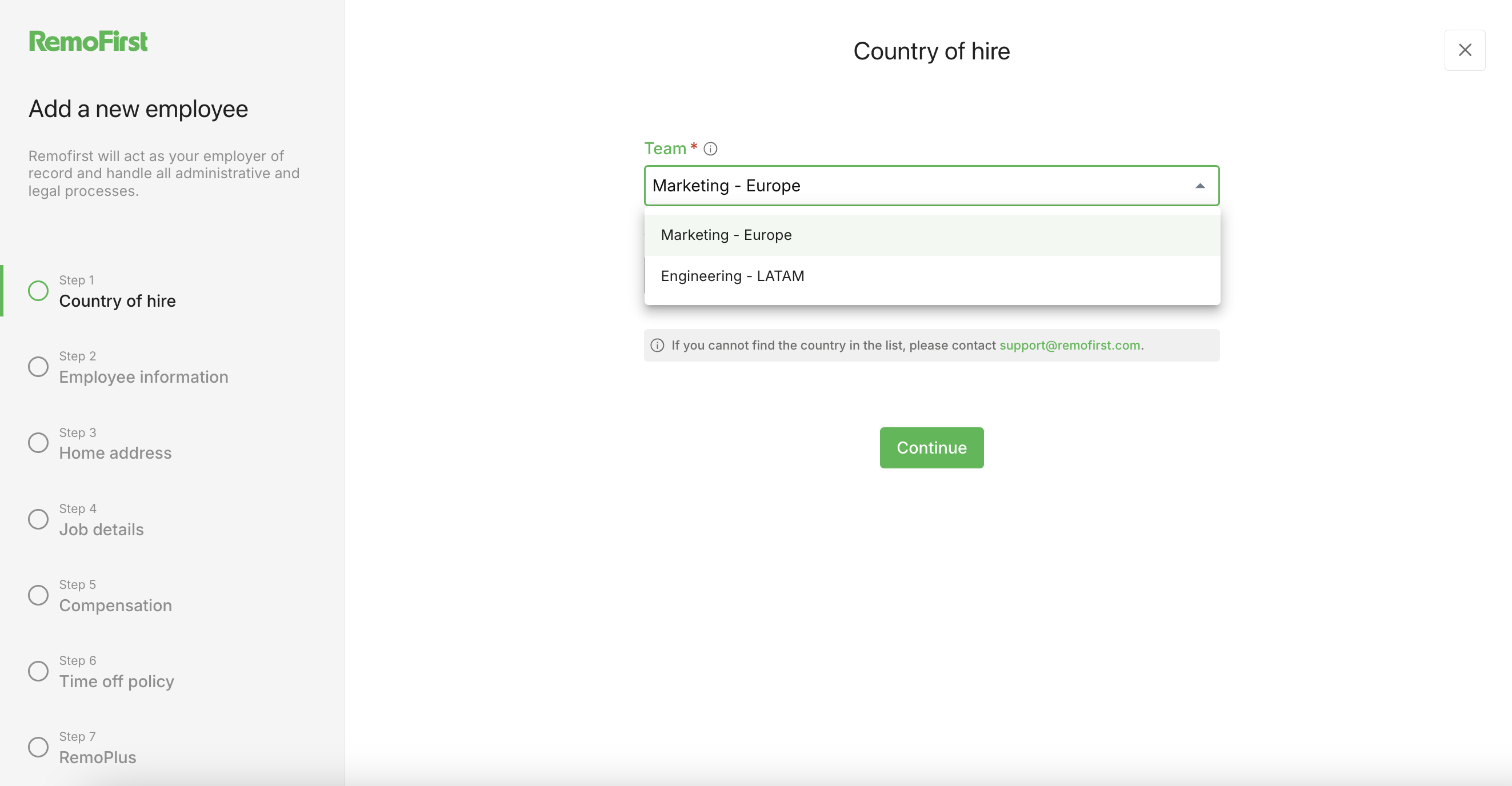Click the Add a new employee heading
Viewport: 1512px width, 786px height.
138,109
